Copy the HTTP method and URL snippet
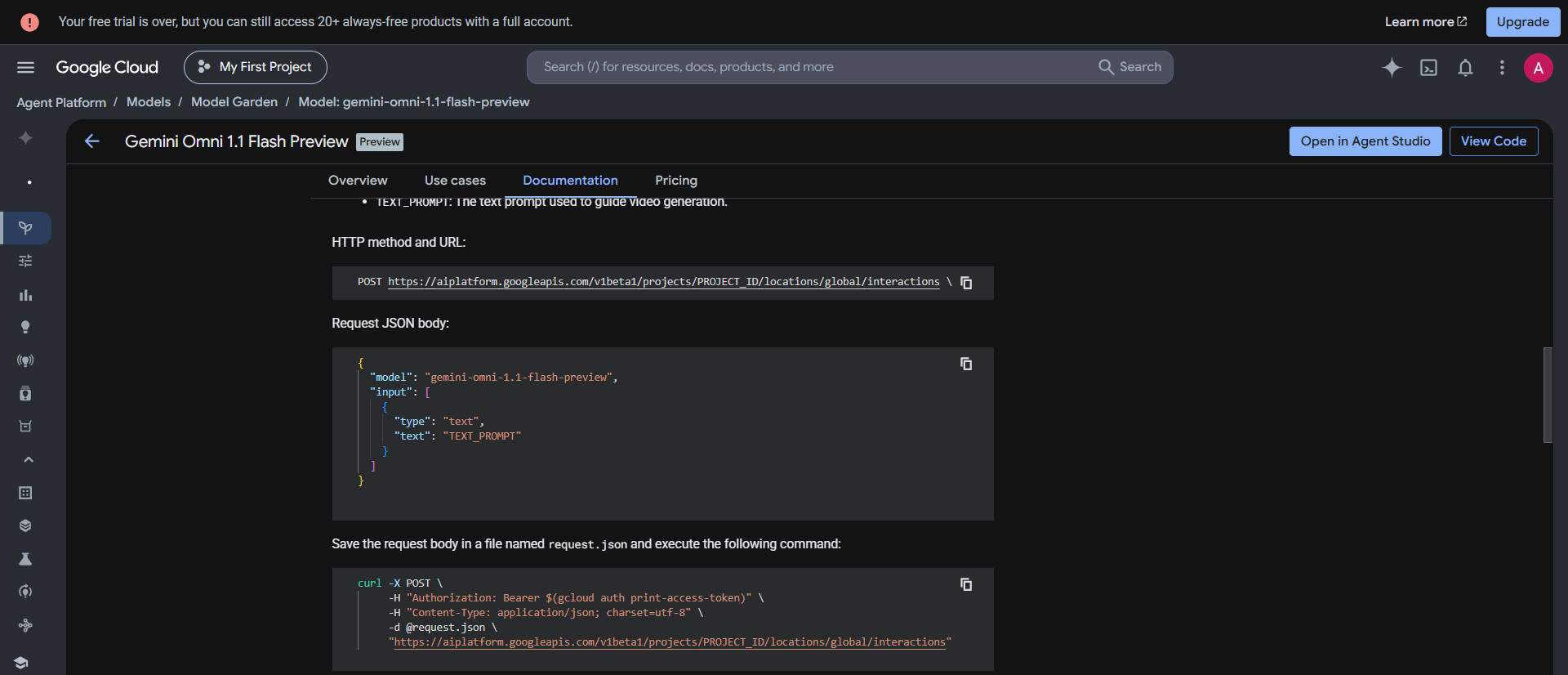This screenshot has width=1568, height=675. click(x=966, y=283)
